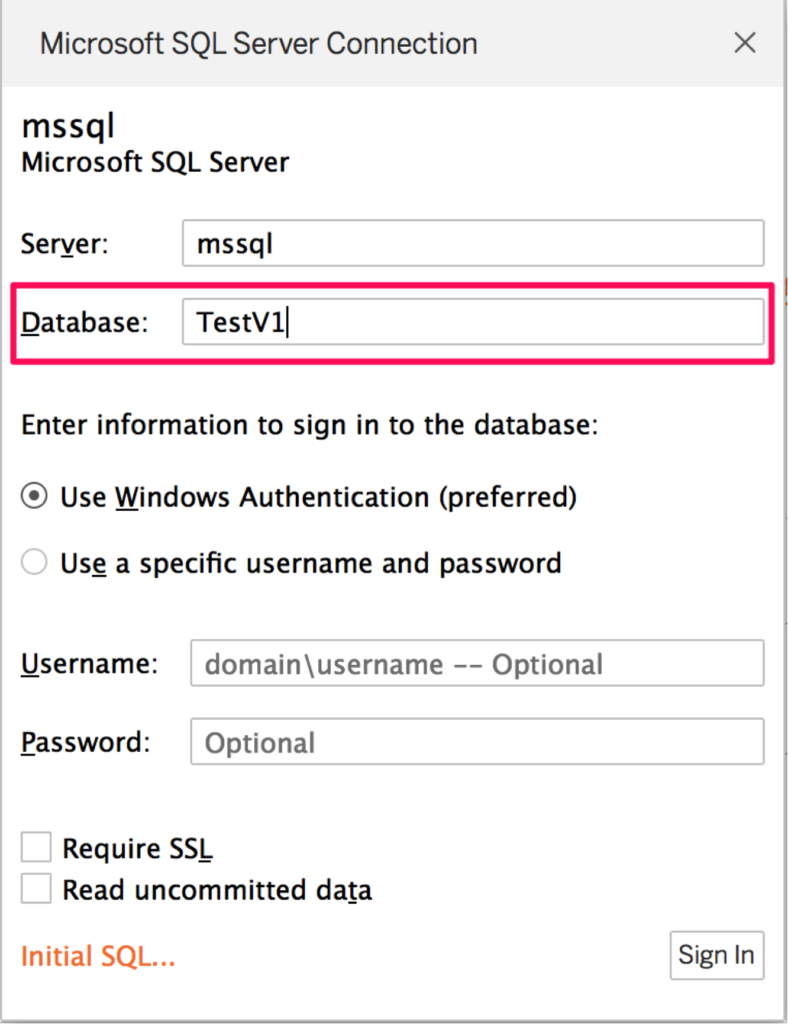Open the Initial SQL dialog

point(96,955)
